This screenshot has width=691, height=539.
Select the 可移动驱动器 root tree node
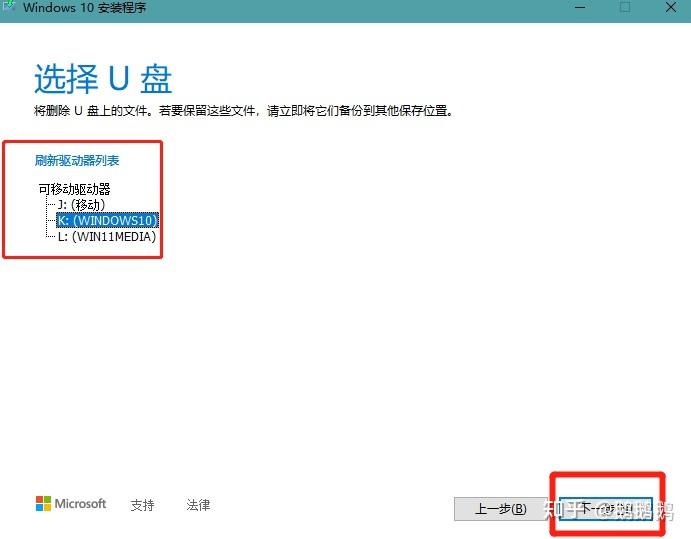click(x=74, y=189)
